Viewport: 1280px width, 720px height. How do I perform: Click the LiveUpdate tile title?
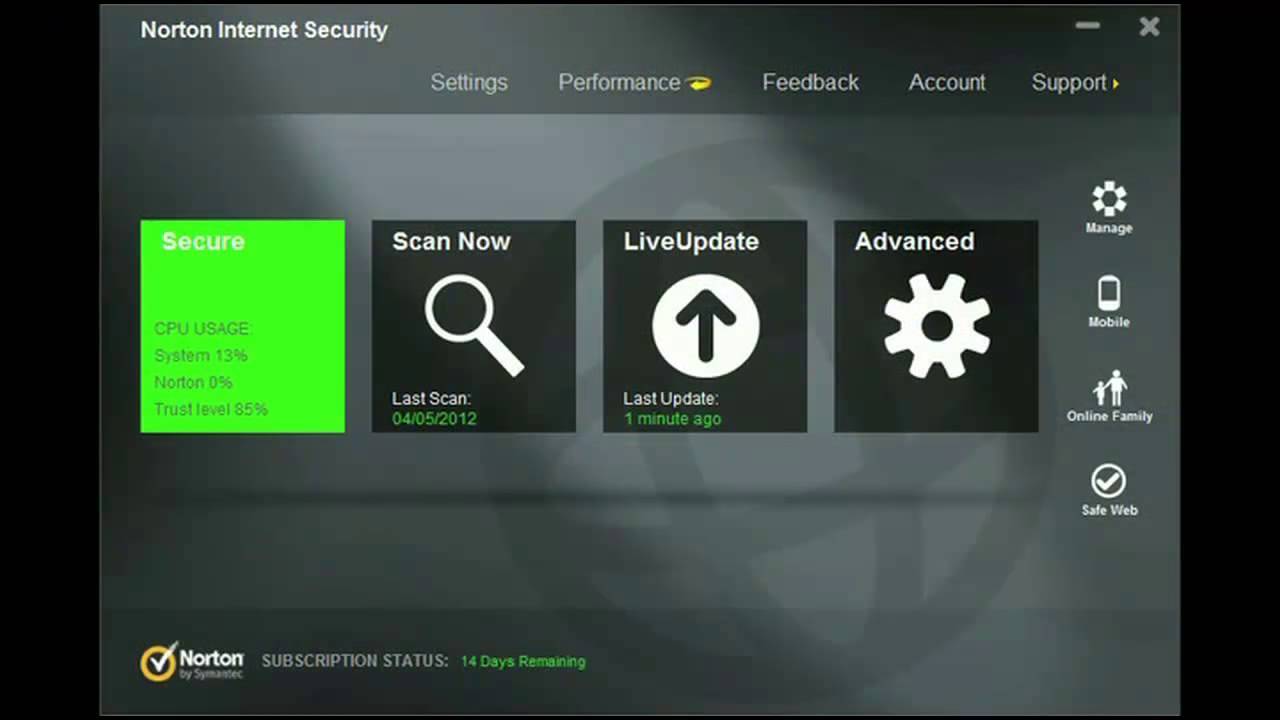pyautogui.click(x=691, y=242)
